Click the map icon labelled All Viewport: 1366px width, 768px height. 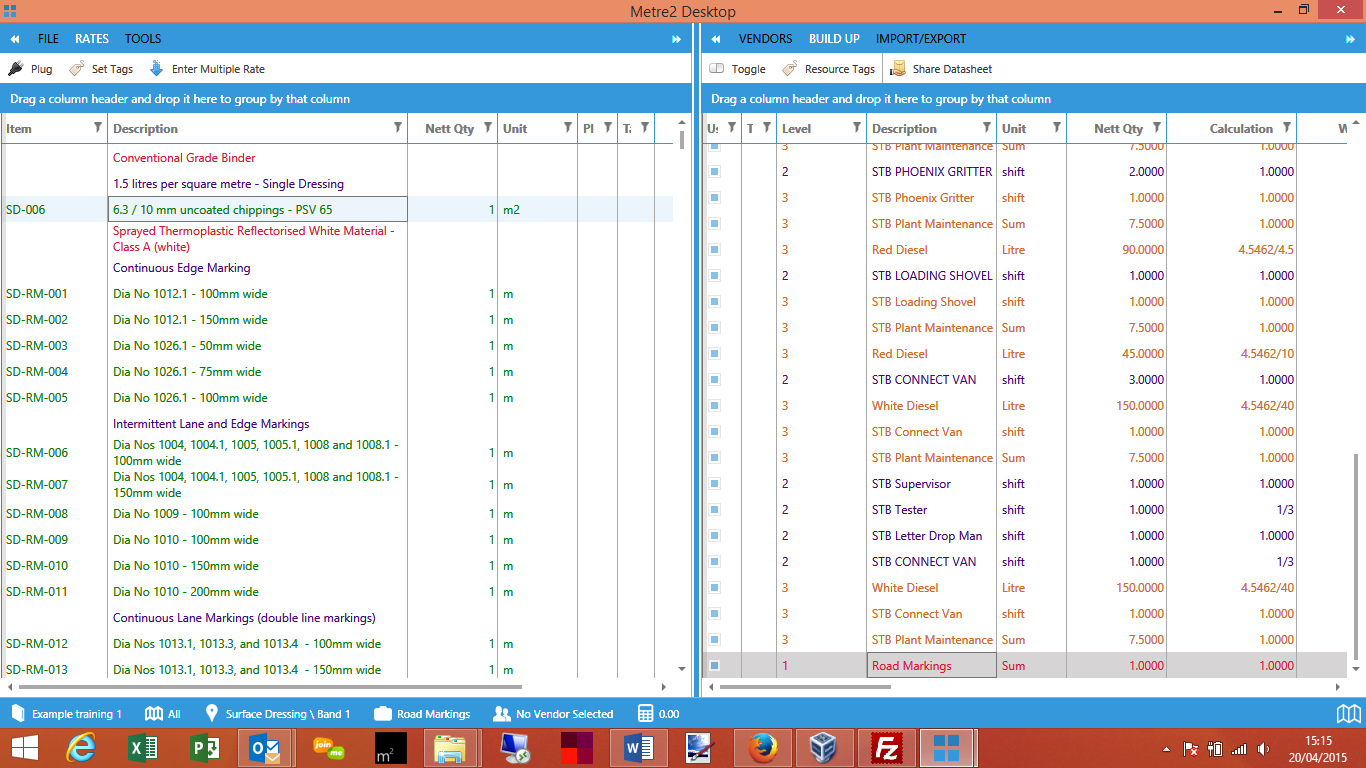click(x=152, y=714)
